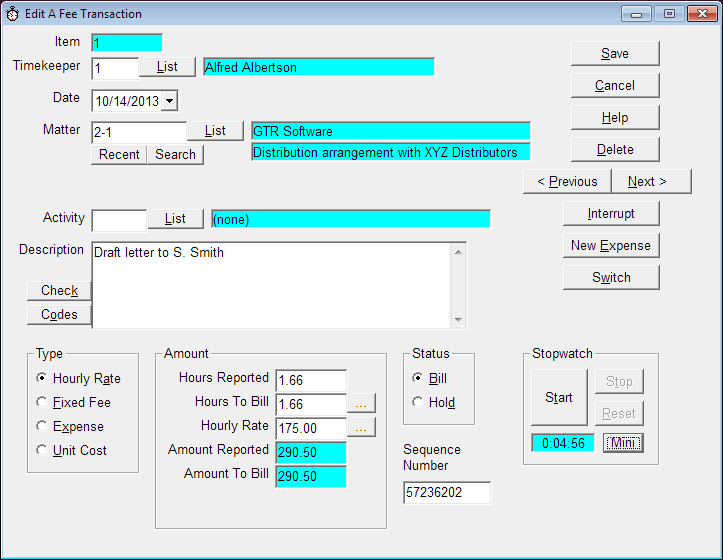Viewport: 723px width, 560px height.
Task: Open the Matter List
Action: coord(215,131)
